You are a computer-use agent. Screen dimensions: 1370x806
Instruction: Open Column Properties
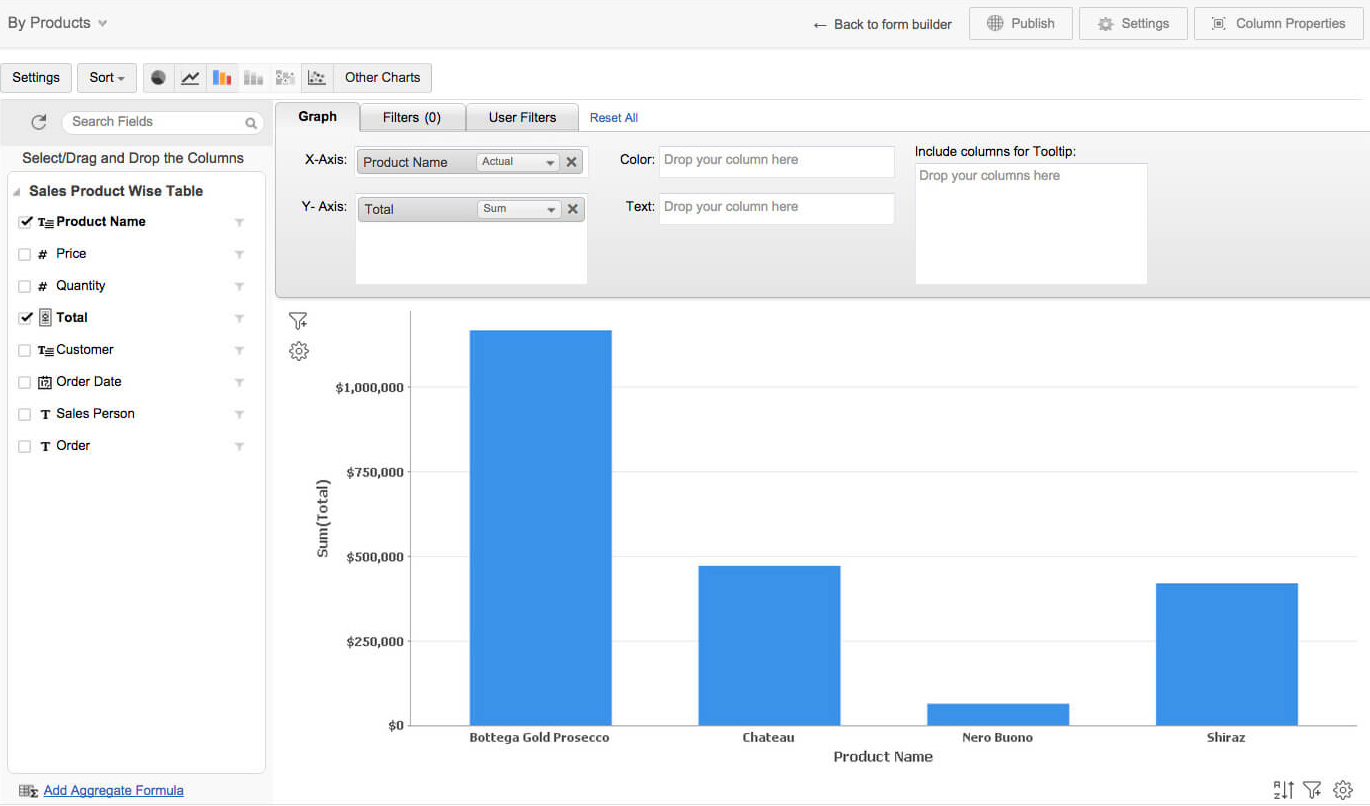1278,23
